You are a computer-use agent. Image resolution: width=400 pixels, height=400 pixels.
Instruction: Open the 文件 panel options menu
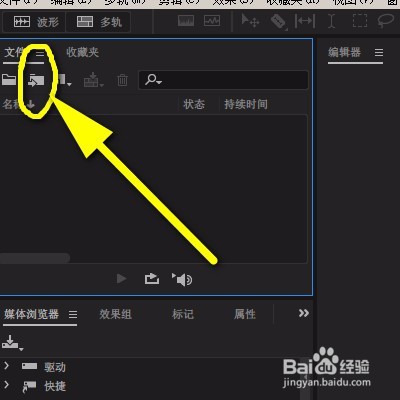click(x=40, y=53)
